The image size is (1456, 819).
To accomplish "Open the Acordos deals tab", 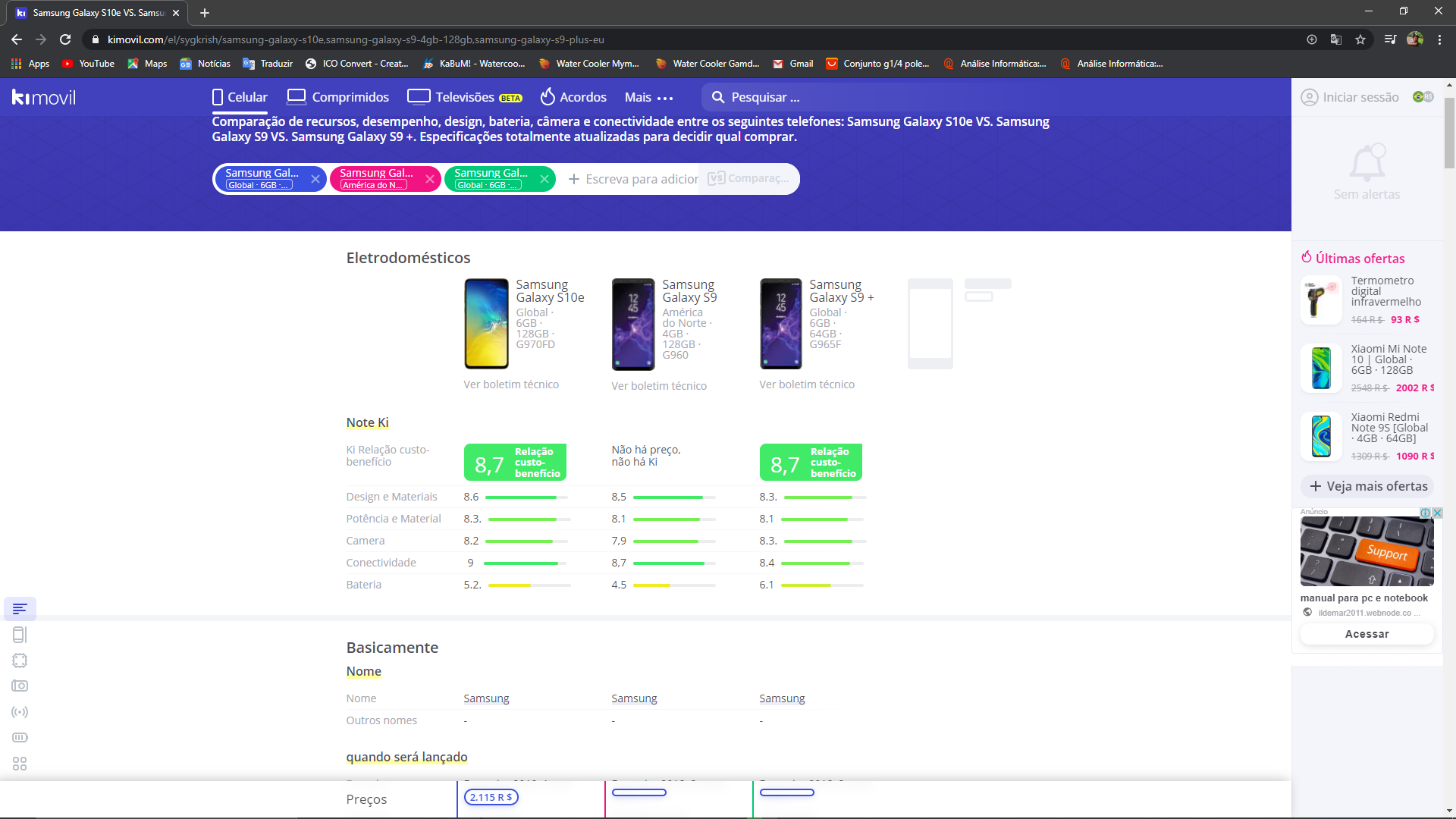I will click(573, 97).
